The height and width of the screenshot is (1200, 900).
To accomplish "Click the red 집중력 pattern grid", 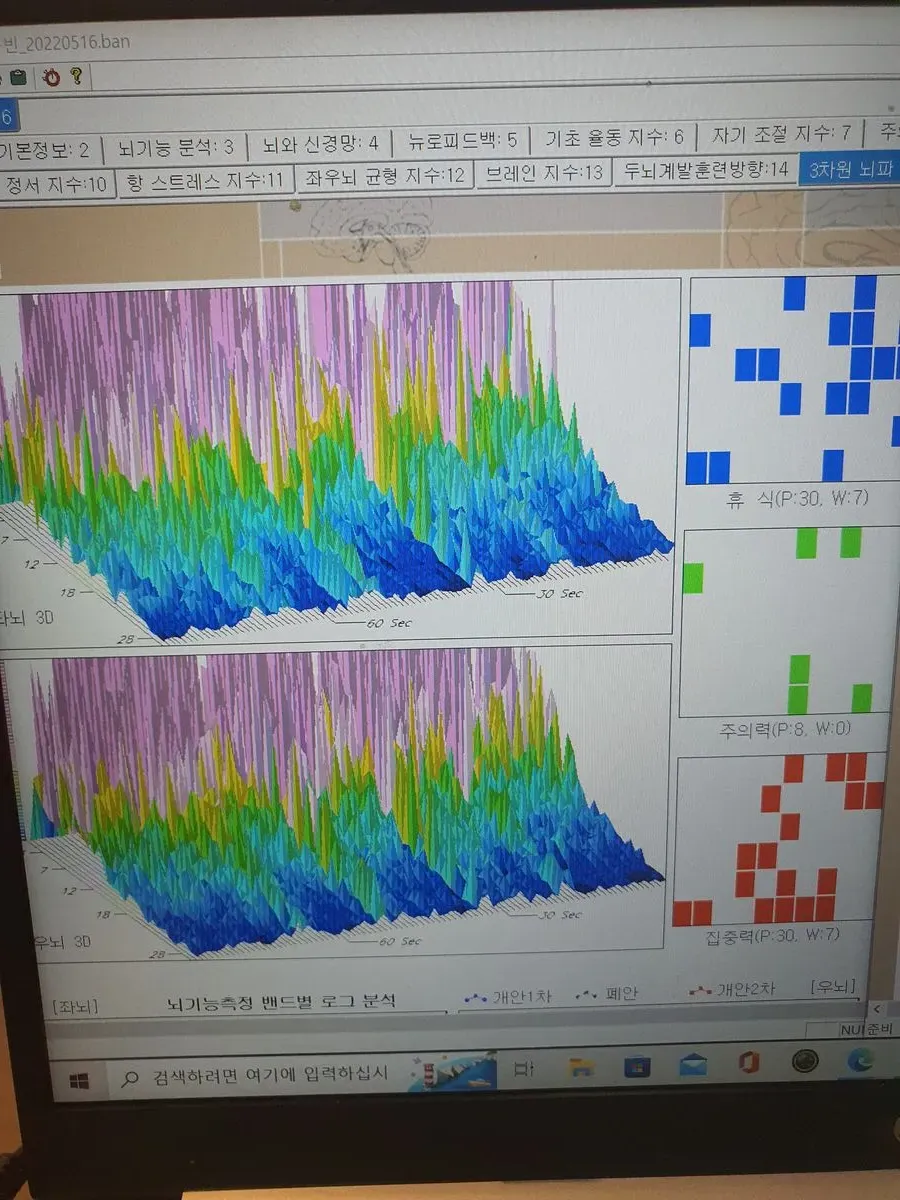I will pyautogui.click(x=780, y=840).
